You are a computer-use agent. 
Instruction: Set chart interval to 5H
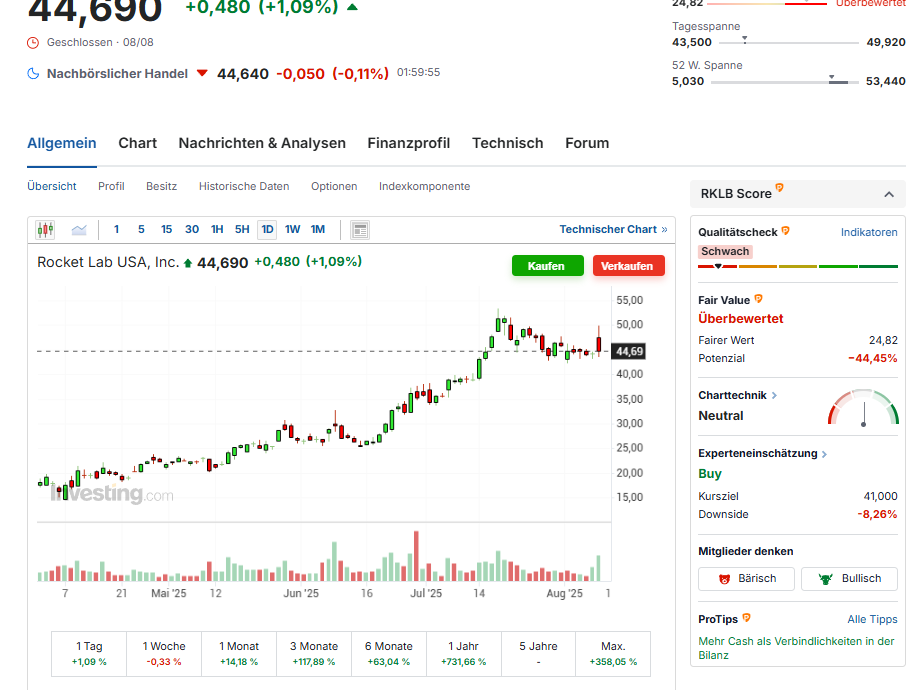pyautogui.click(x=242, y=230)
